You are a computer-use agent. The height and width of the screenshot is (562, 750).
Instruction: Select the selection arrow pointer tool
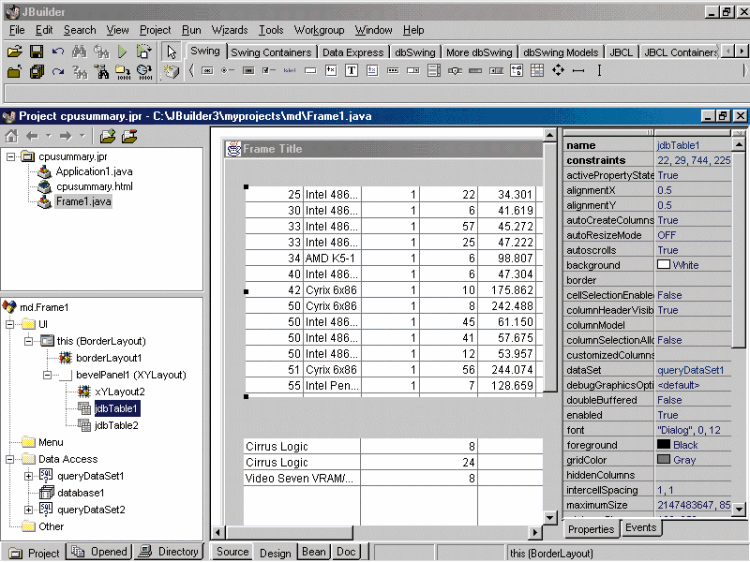click(171, 52)
